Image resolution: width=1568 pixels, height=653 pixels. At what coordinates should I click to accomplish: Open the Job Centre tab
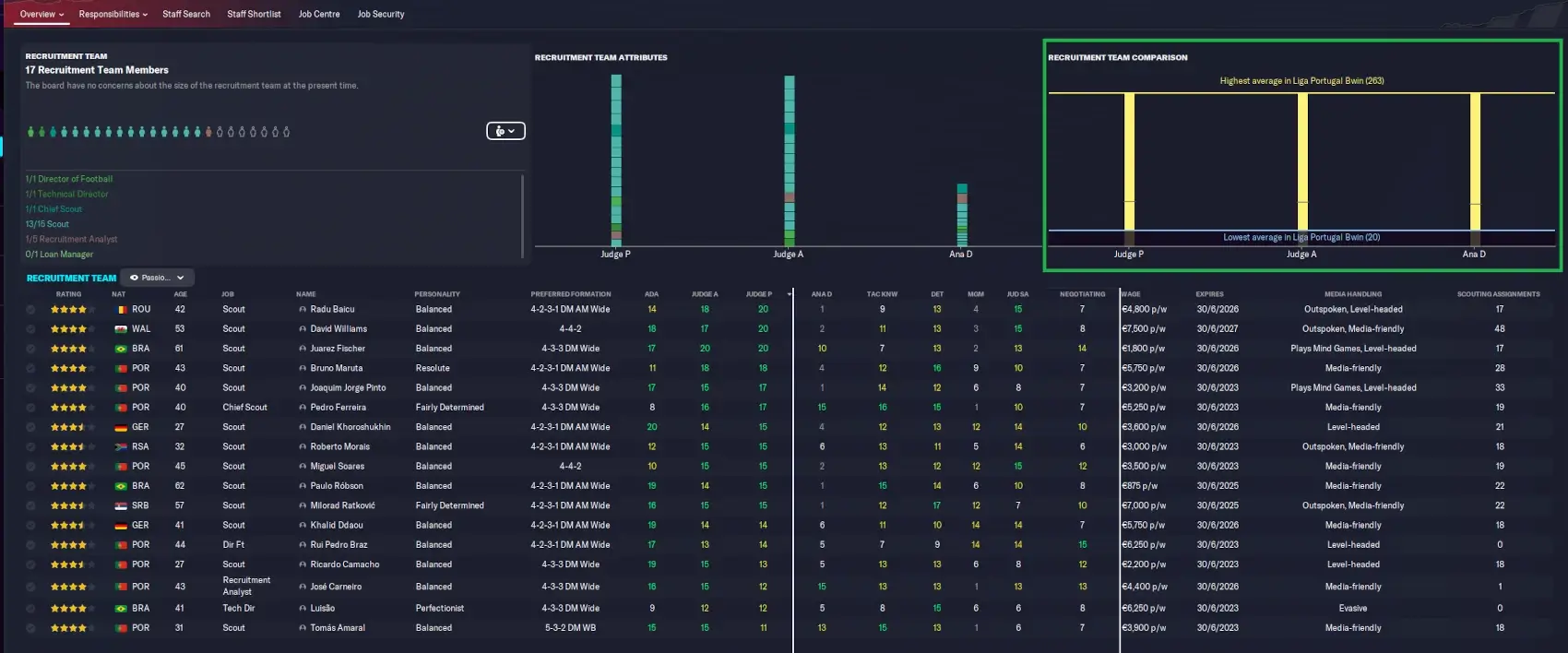319,14
